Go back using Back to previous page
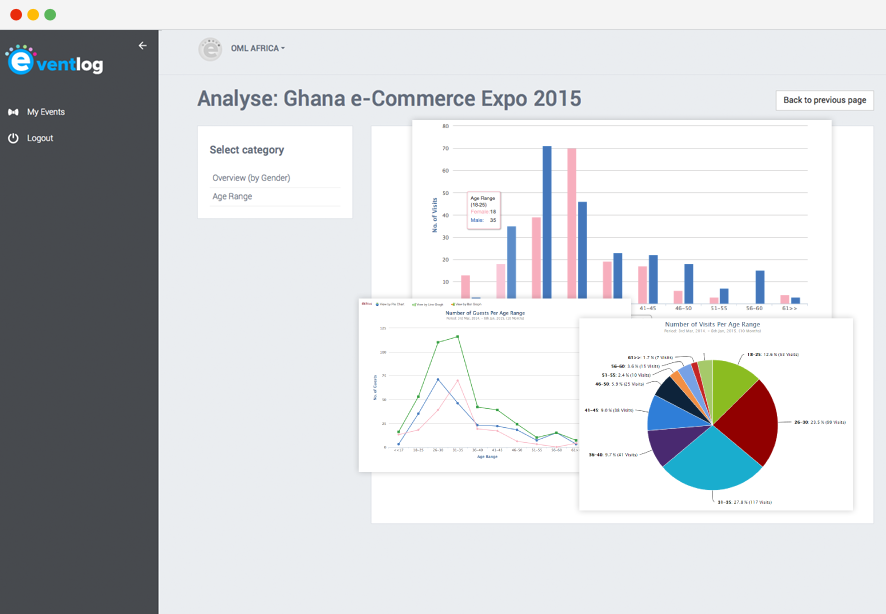 (x=824, y=100)
